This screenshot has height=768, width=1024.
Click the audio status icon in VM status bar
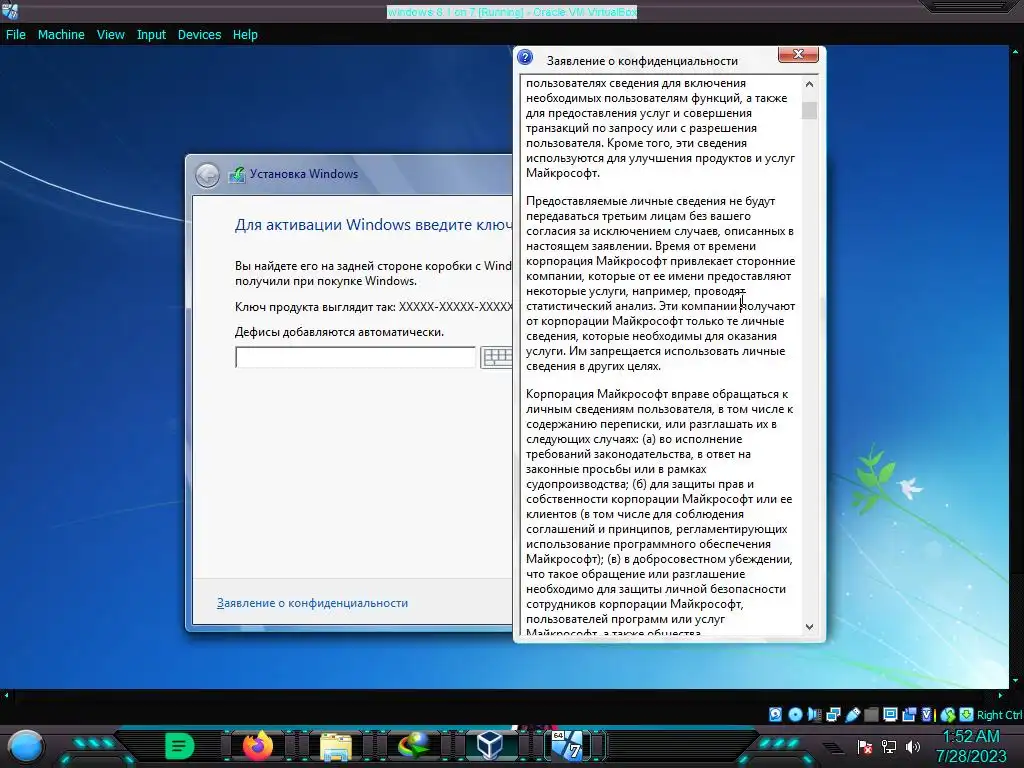tap(814, 714)
